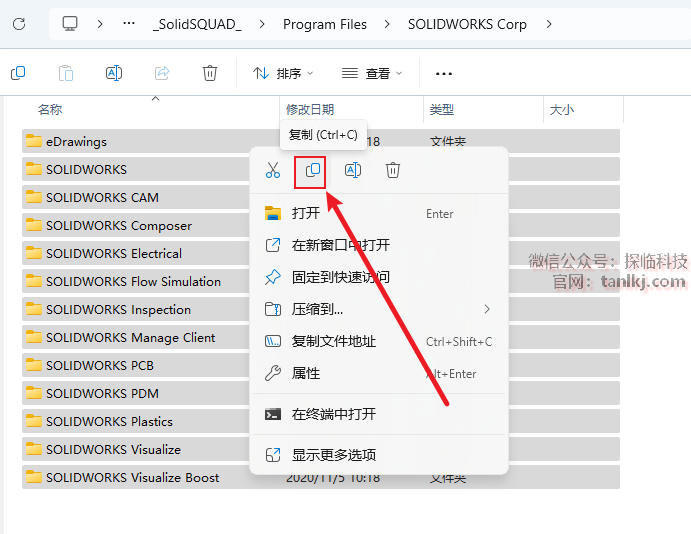Click the toolbar Rename icon
Viewport: 691px width, 534px height.
(x=114, y=73)
